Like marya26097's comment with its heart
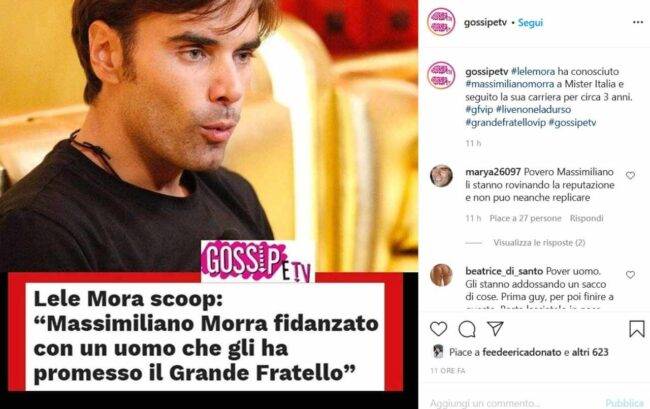Image resolution: width=650 pixels, height=409 pixels. pos(631,175)
